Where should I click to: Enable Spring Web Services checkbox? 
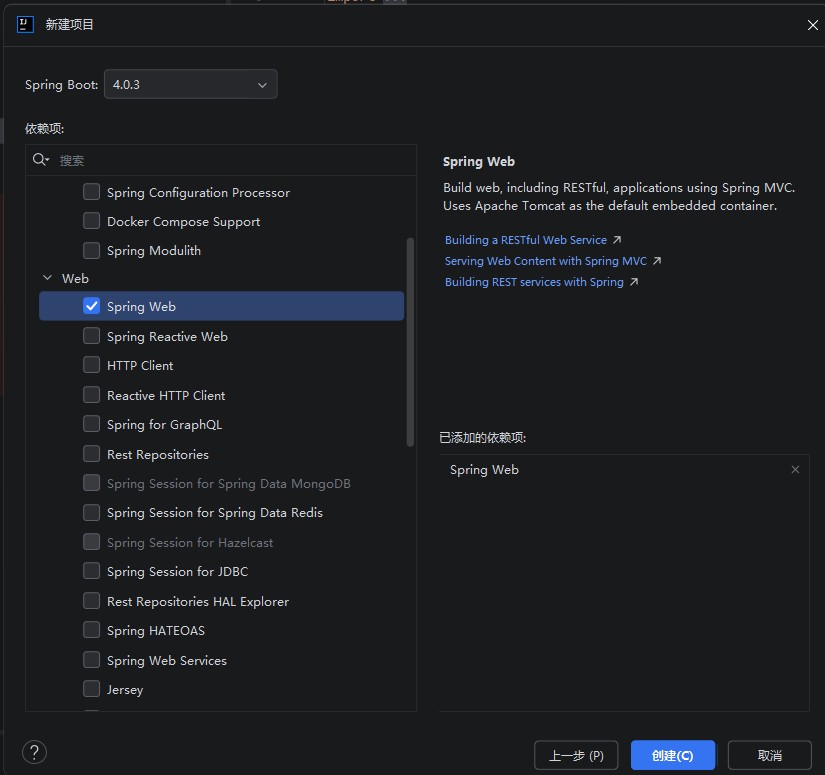(92, 660)
